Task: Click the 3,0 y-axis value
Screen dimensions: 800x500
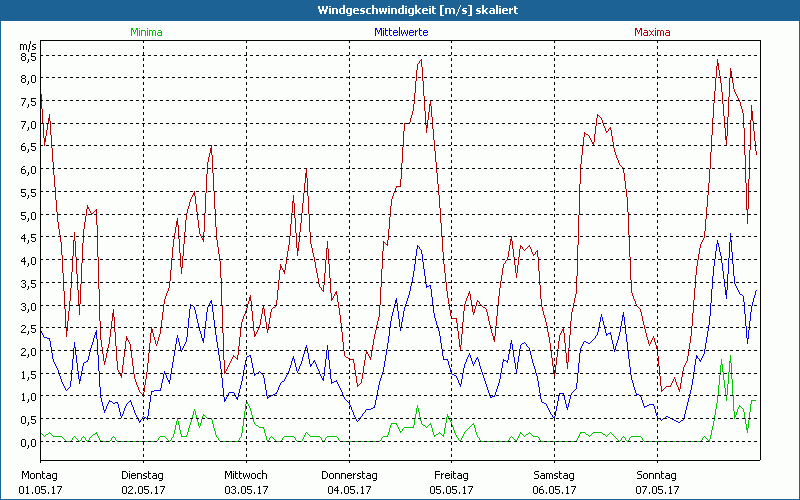Action: (x=28, y=307)
